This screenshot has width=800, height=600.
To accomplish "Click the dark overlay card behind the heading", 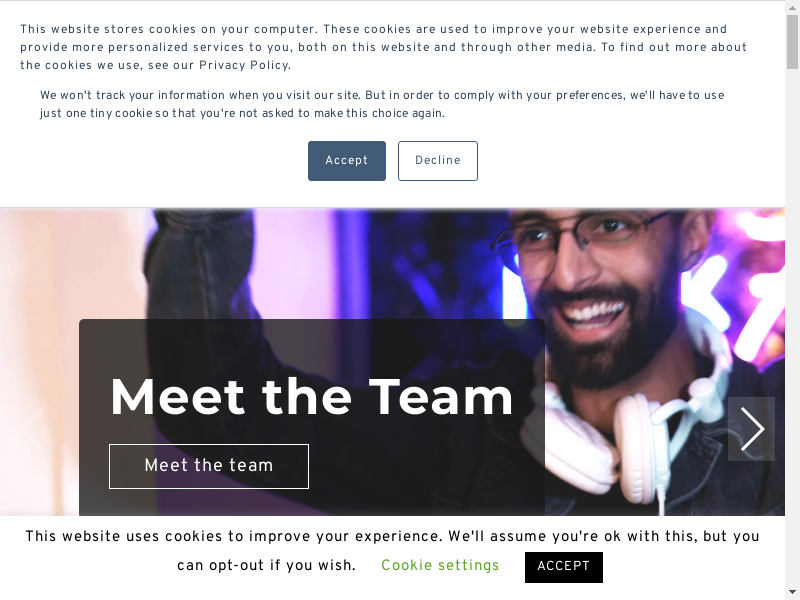I will [x=312, y=417].
